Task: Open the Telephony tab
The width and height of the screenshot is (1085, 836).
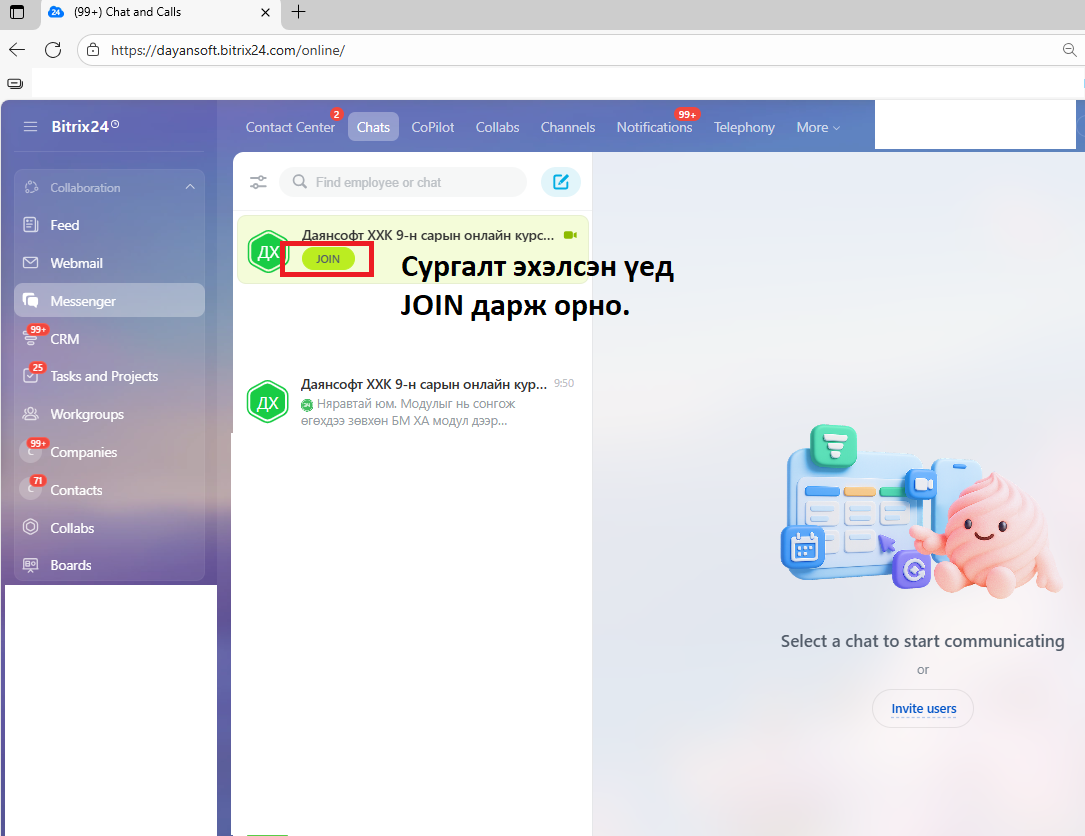Action: (x=744, y=127)
